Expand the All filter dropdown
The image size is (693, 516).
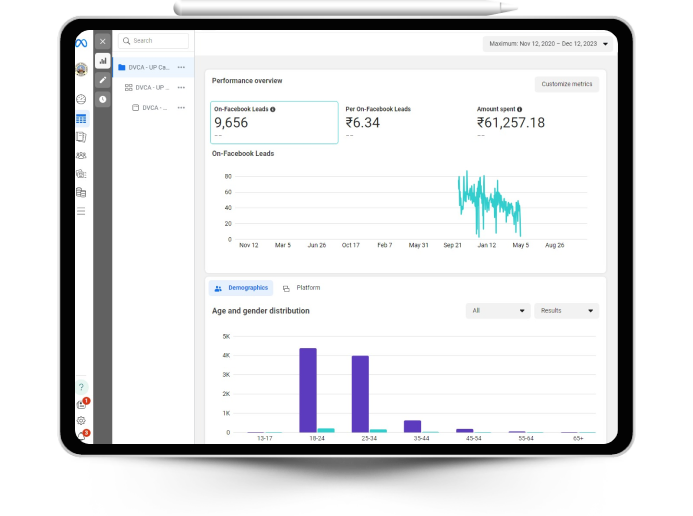498,311
